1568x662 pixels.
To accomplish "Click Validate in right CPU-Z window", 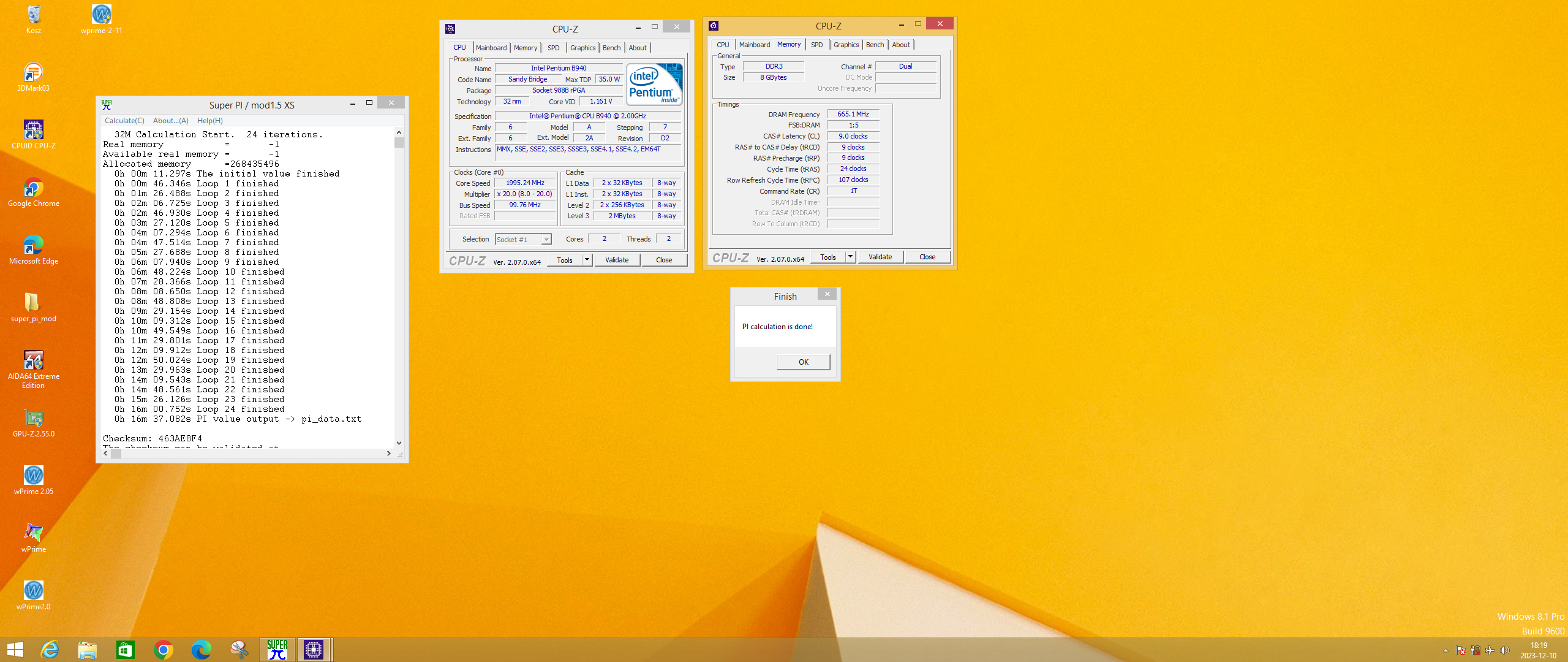I will click(x=880, y=257).
